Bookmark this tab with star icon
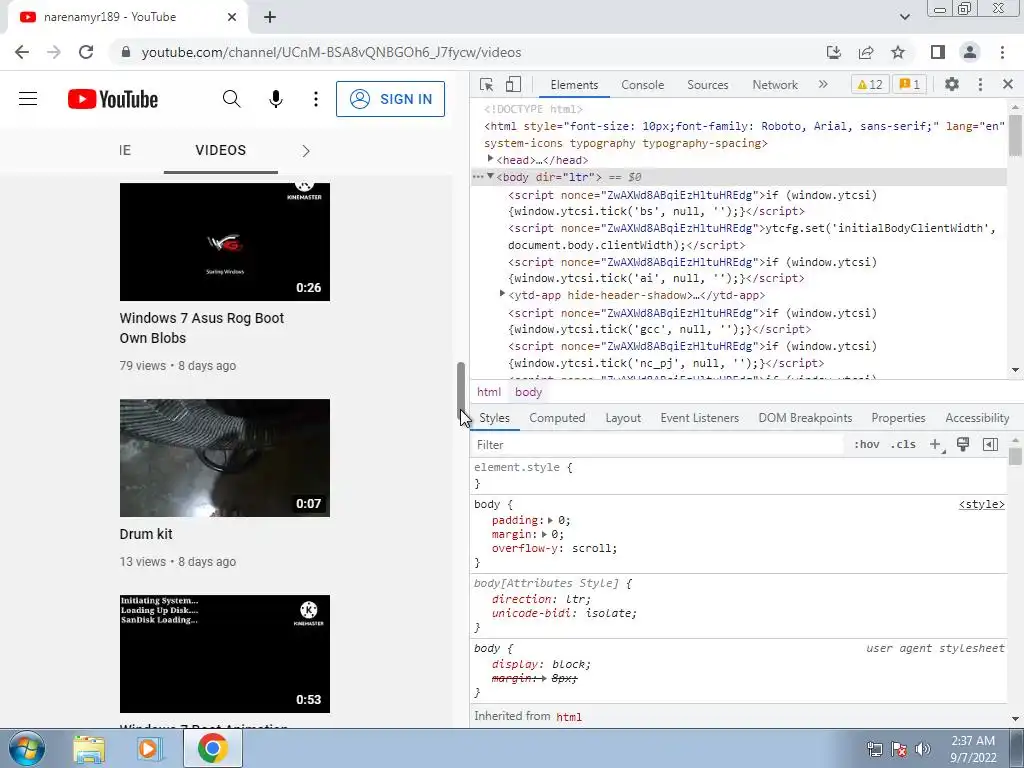This screenshot has height=768, width=1024. click(899, 52)
